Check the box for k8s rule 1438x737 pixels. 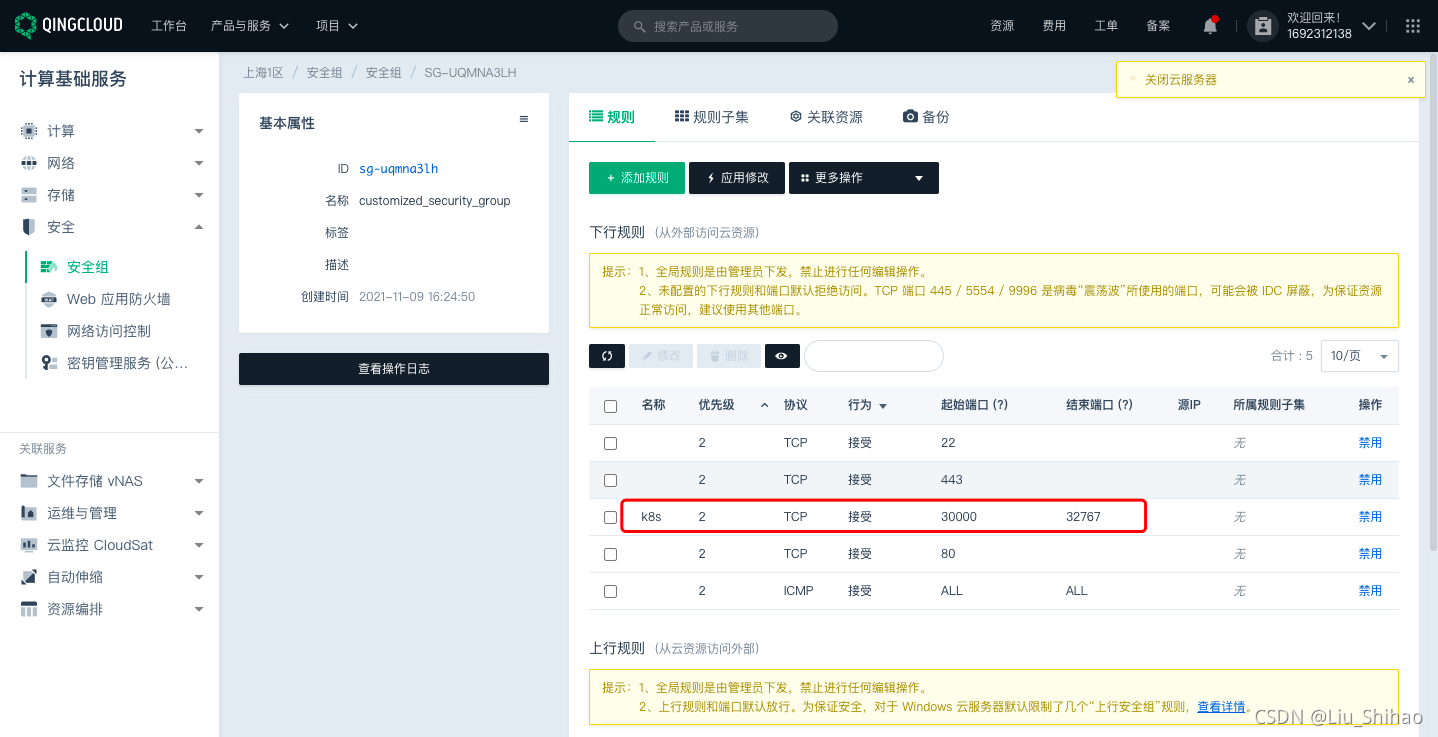[x=611, y=517]
